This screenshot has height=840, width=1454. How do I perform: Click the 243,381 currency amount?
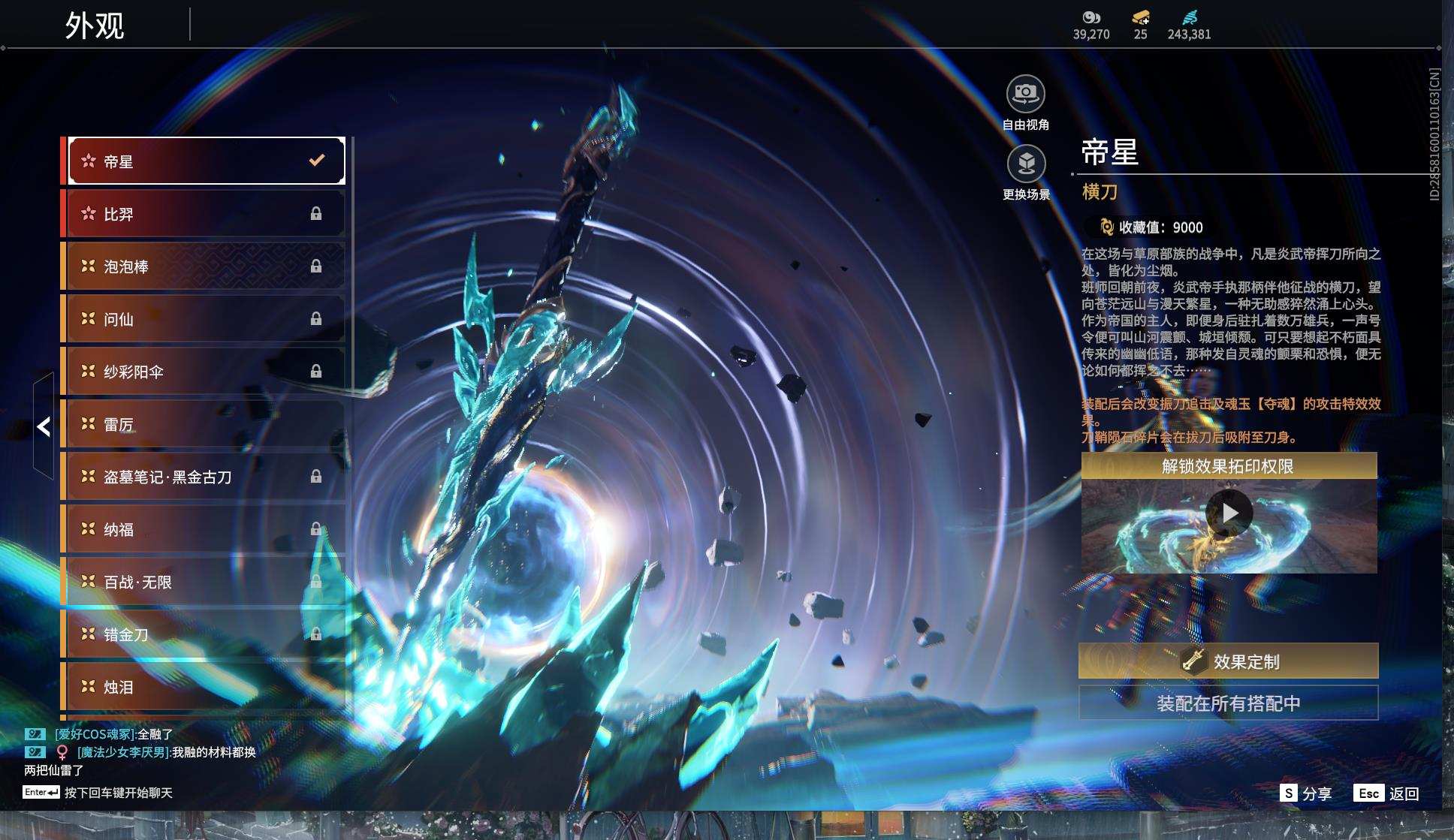tap(1190, 35)
